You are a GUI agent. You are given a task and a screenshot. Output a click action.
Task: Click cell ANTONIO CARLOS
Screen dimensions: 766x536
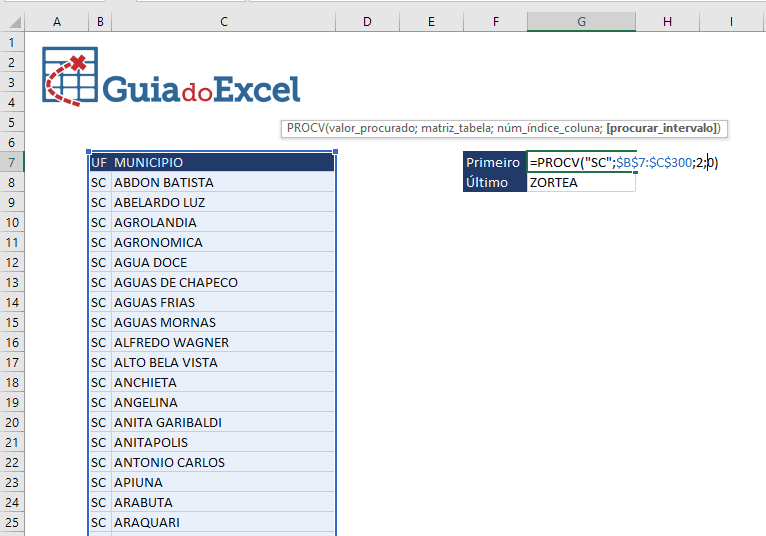[223, 463]
